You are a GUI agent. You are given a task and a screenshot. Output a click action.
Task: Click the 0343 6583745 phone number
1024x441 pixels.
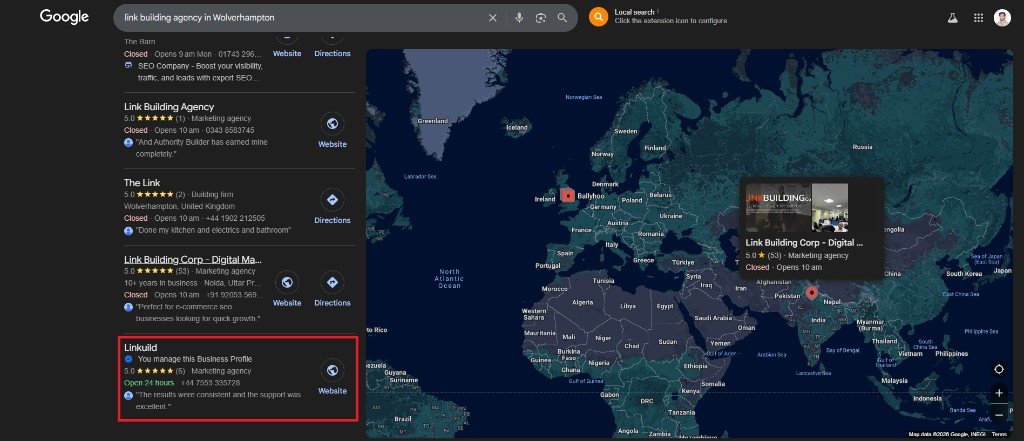(x=227, y=130)
